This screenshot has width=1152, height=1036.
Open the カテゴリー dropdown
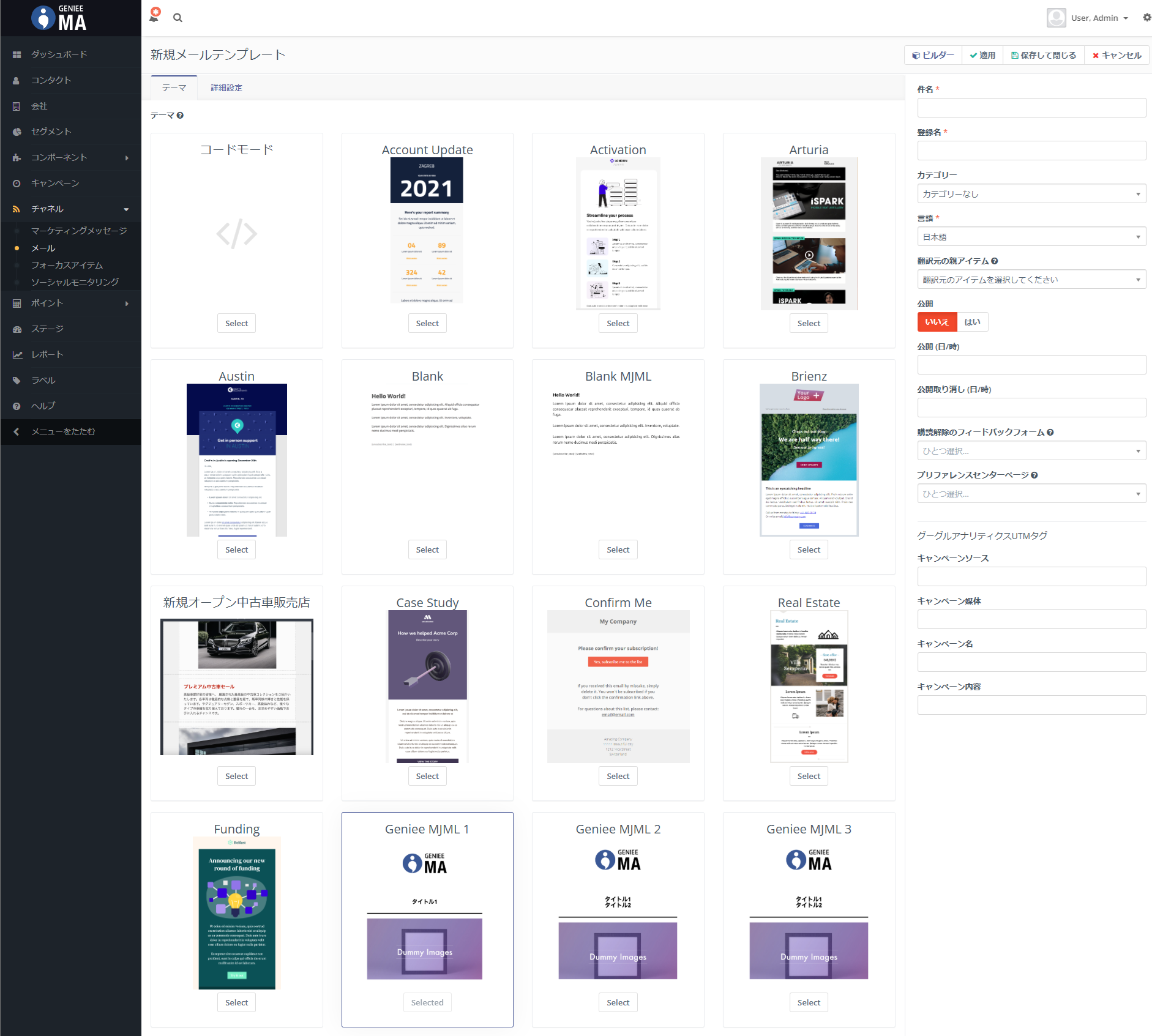coord(1031,194)
